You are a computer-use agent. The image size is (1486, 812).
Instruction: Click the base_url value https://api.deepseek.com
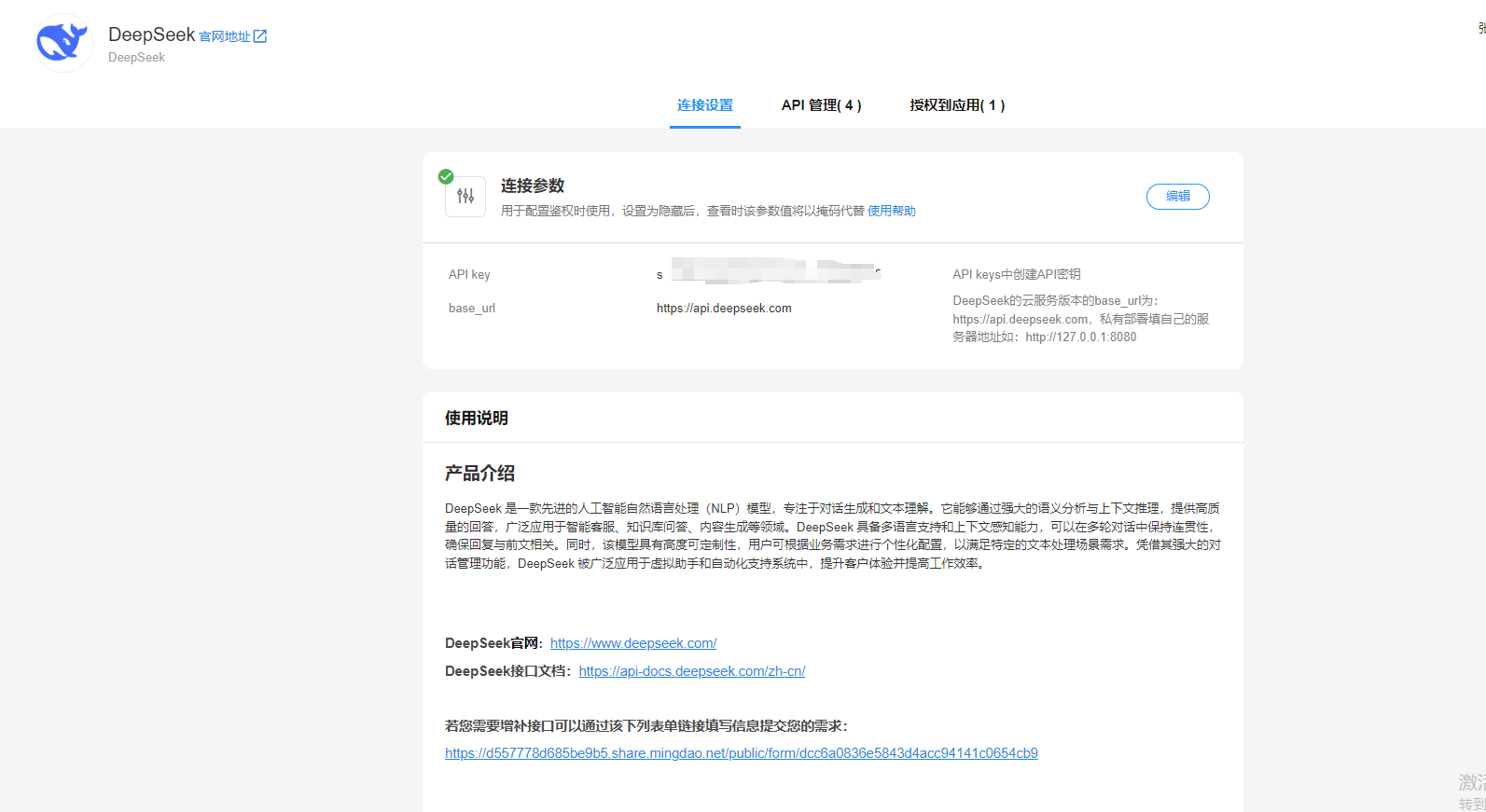point(723,309)
